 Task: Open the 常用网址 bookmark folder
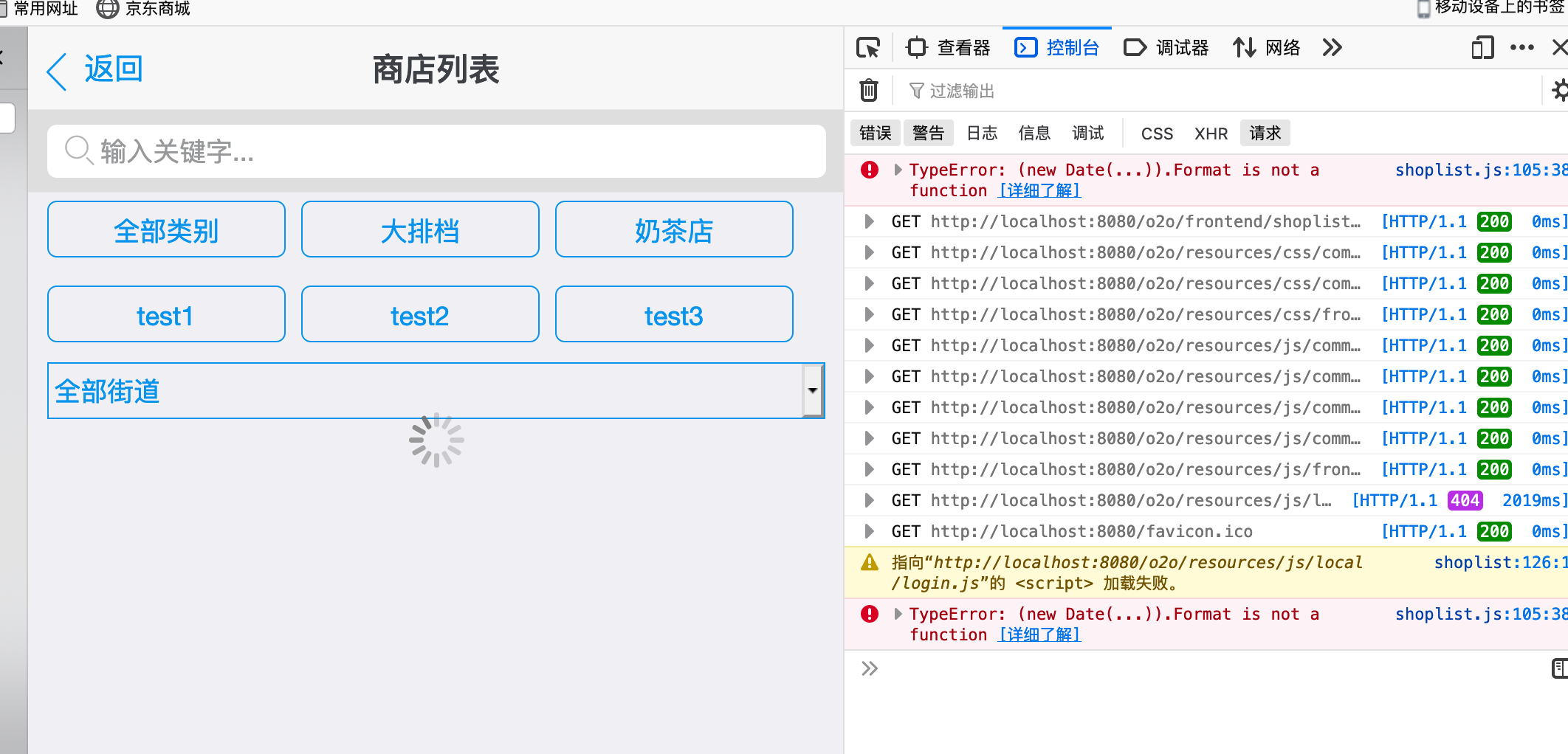tap(40, 9)
